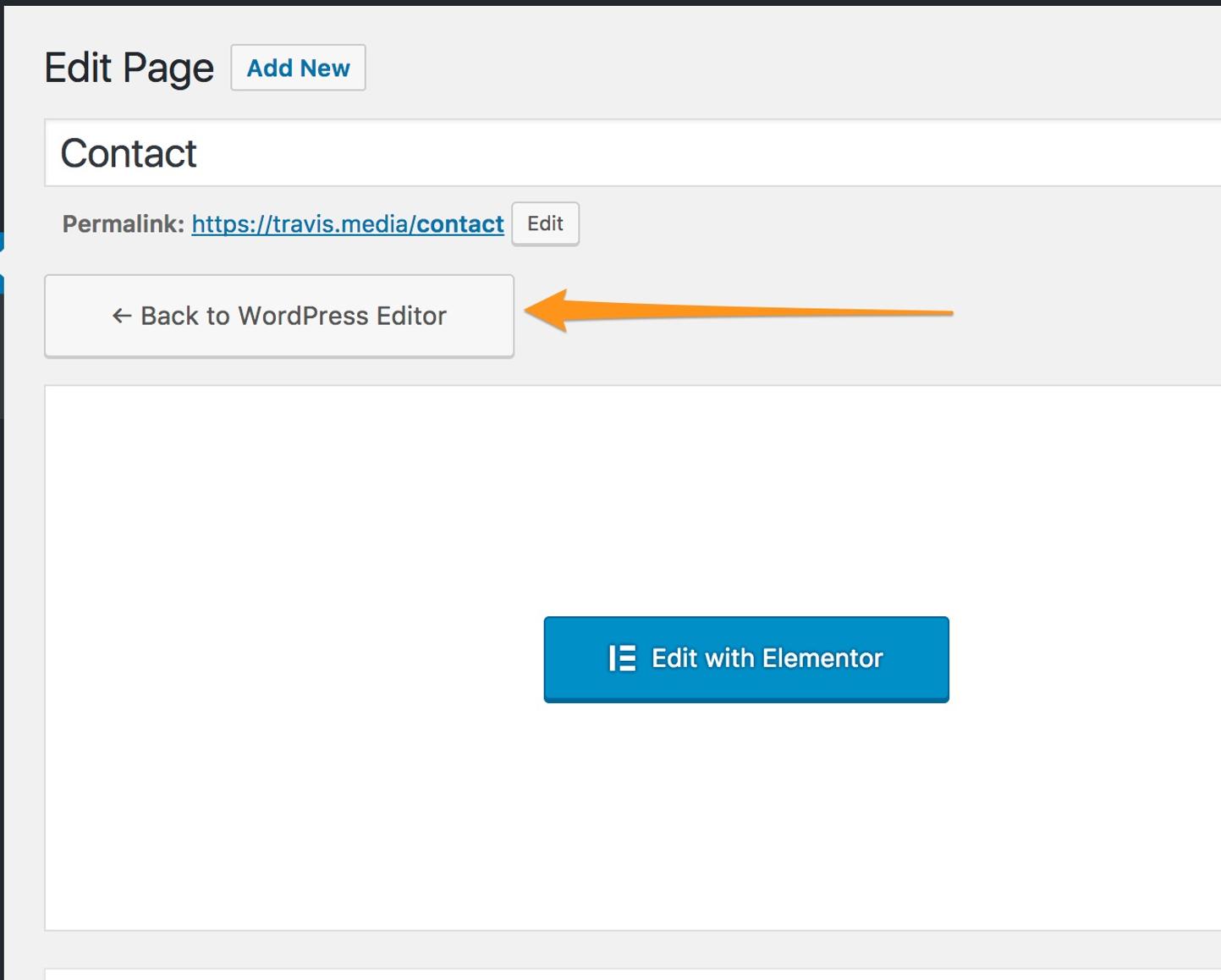This screenshot has height=980, width=1221.
Task: Click the Elementor "E" logo icon
Action: [x=622, y=658]
